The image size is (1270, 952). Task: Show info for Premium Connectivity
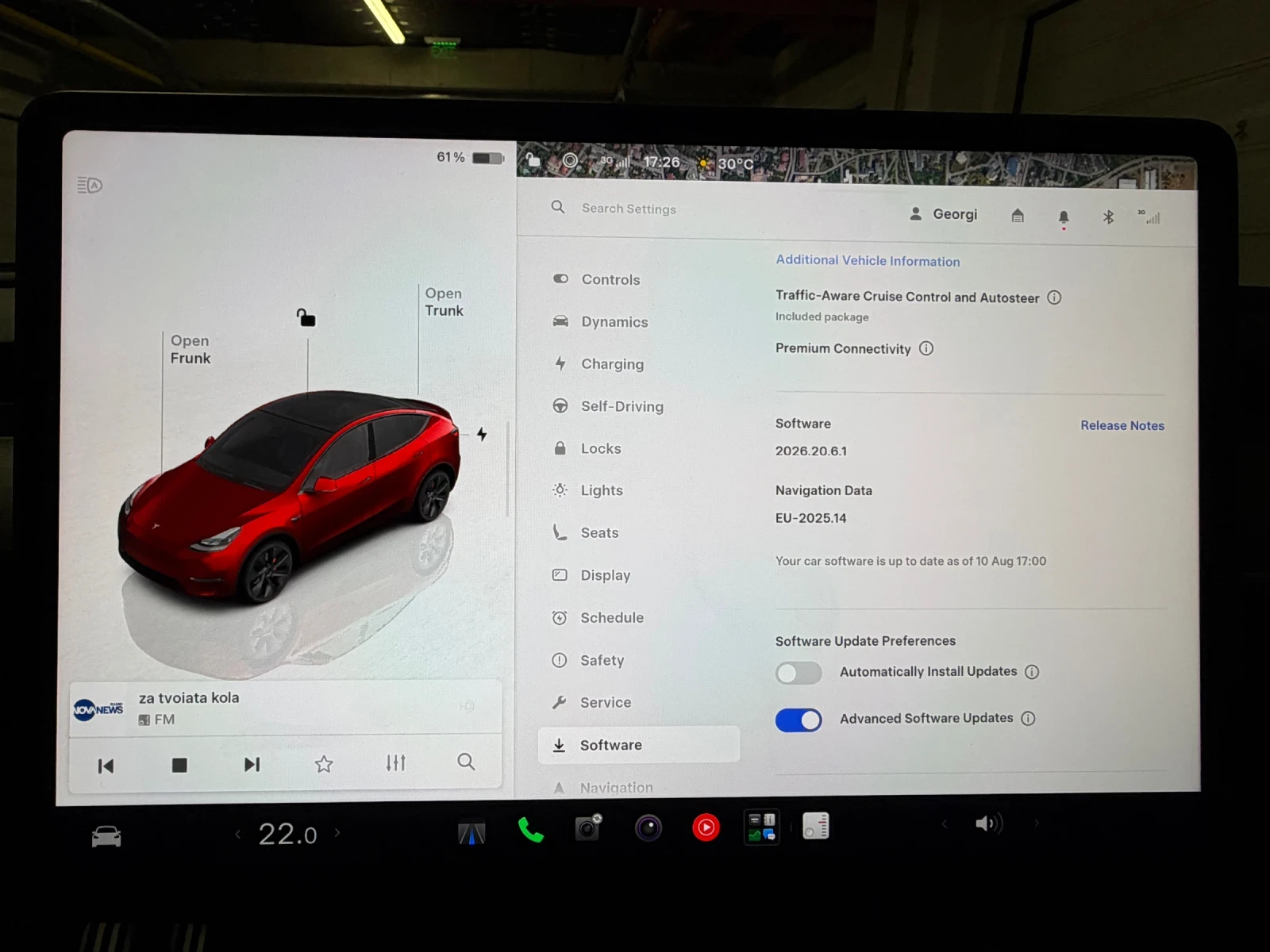click(926, 348)
